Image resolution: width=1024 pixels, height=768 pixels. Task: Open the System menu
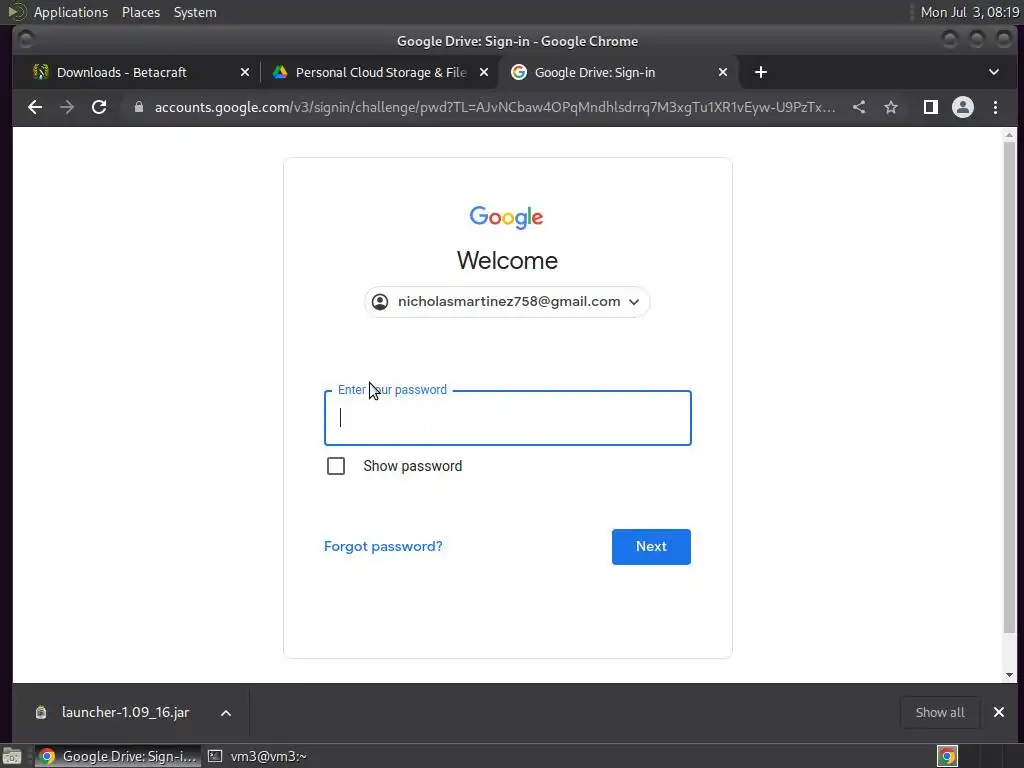pyautogui.click(x=195, y=12)
